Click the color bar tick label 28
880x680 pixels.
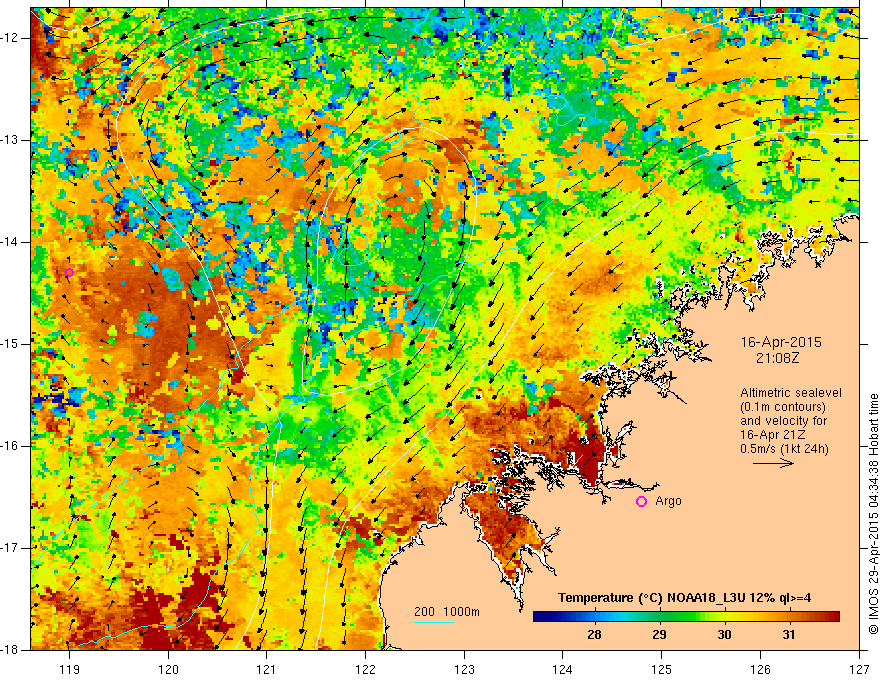pos(594,635)
